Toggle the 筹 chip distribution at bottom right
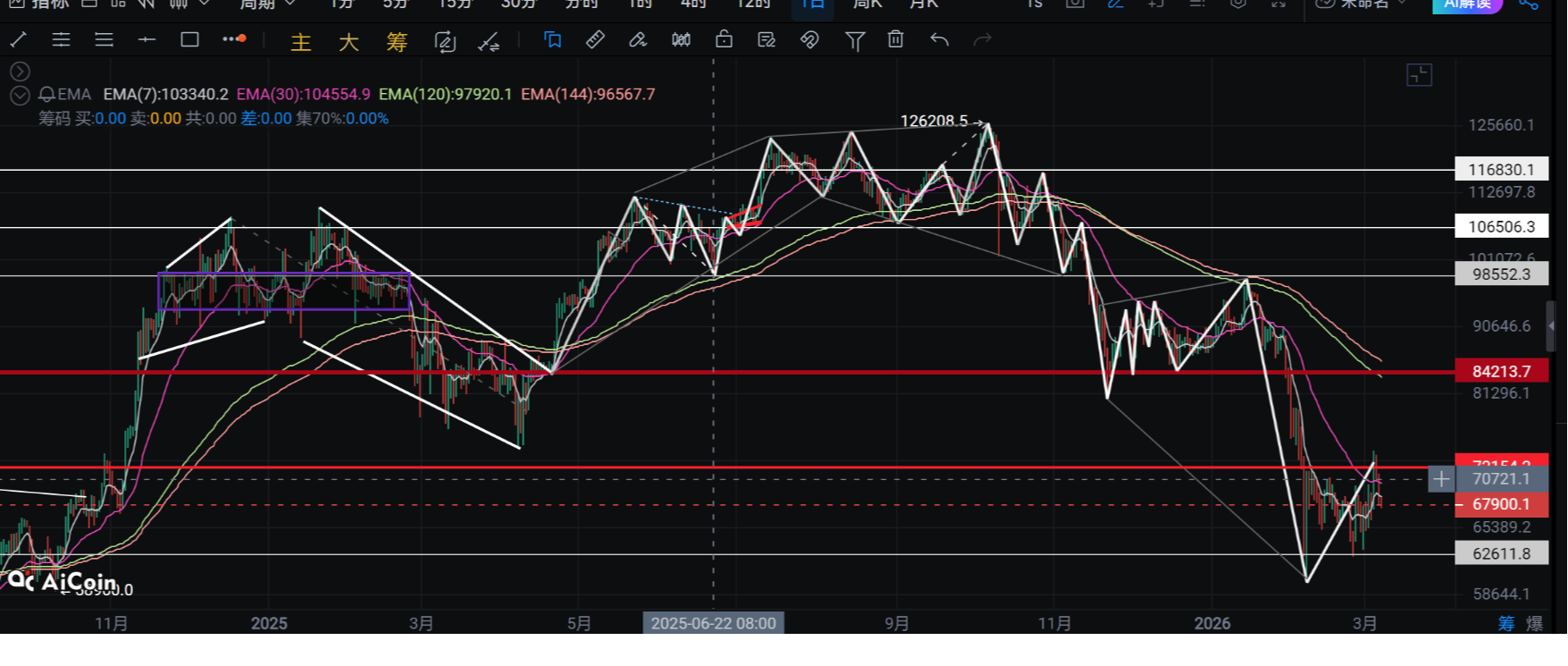Screen dimensions: 1568x666 tap(1506, 623)
